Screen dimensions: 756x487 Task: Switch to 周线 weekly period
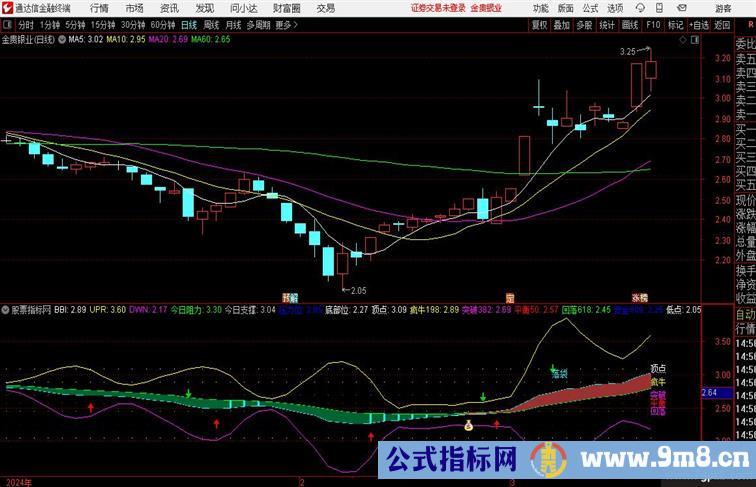(x=211, y=25)
